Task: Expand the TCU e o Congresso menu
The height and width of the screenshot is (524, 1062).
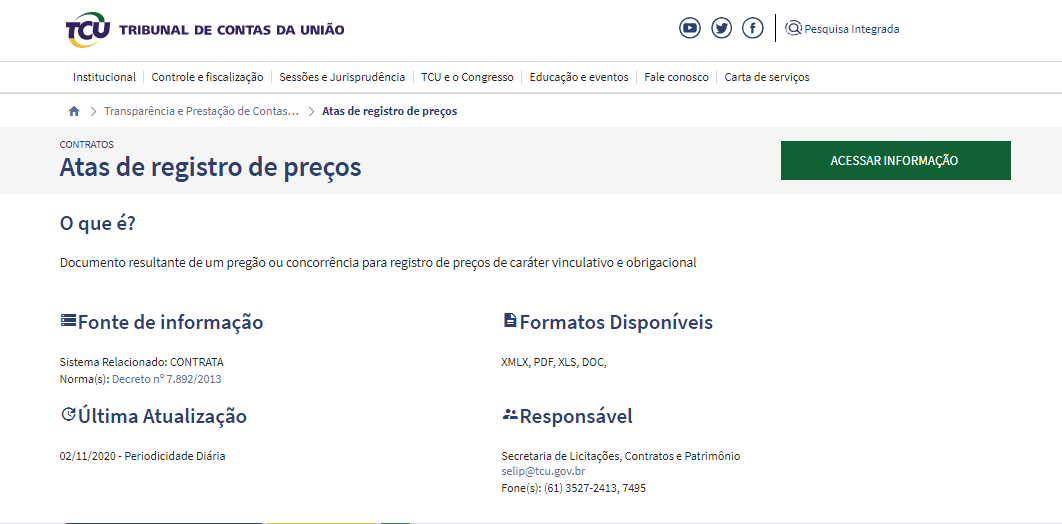Action: coord(467,77)
